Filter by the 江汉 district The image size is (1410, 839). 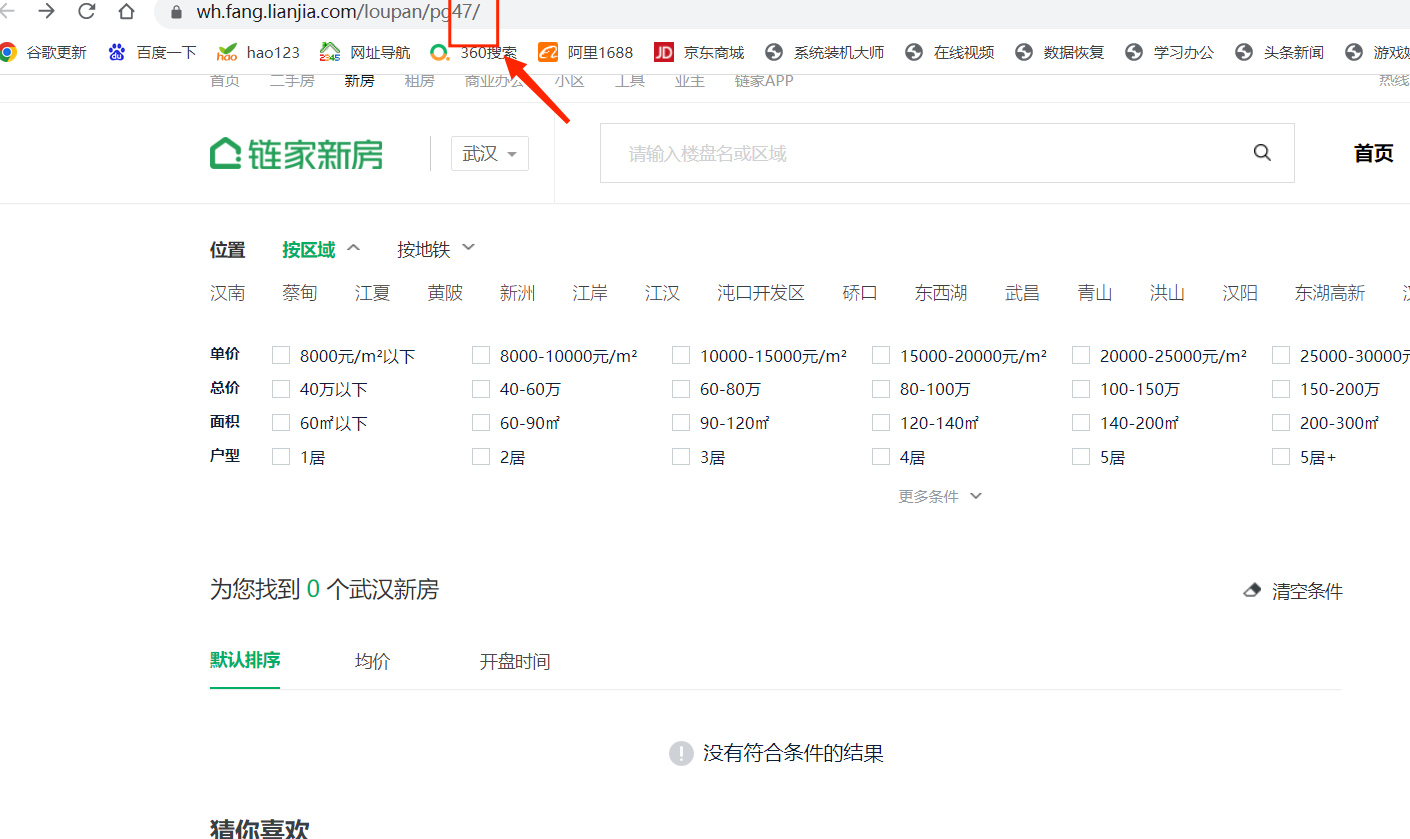click(x=663, y=293)
